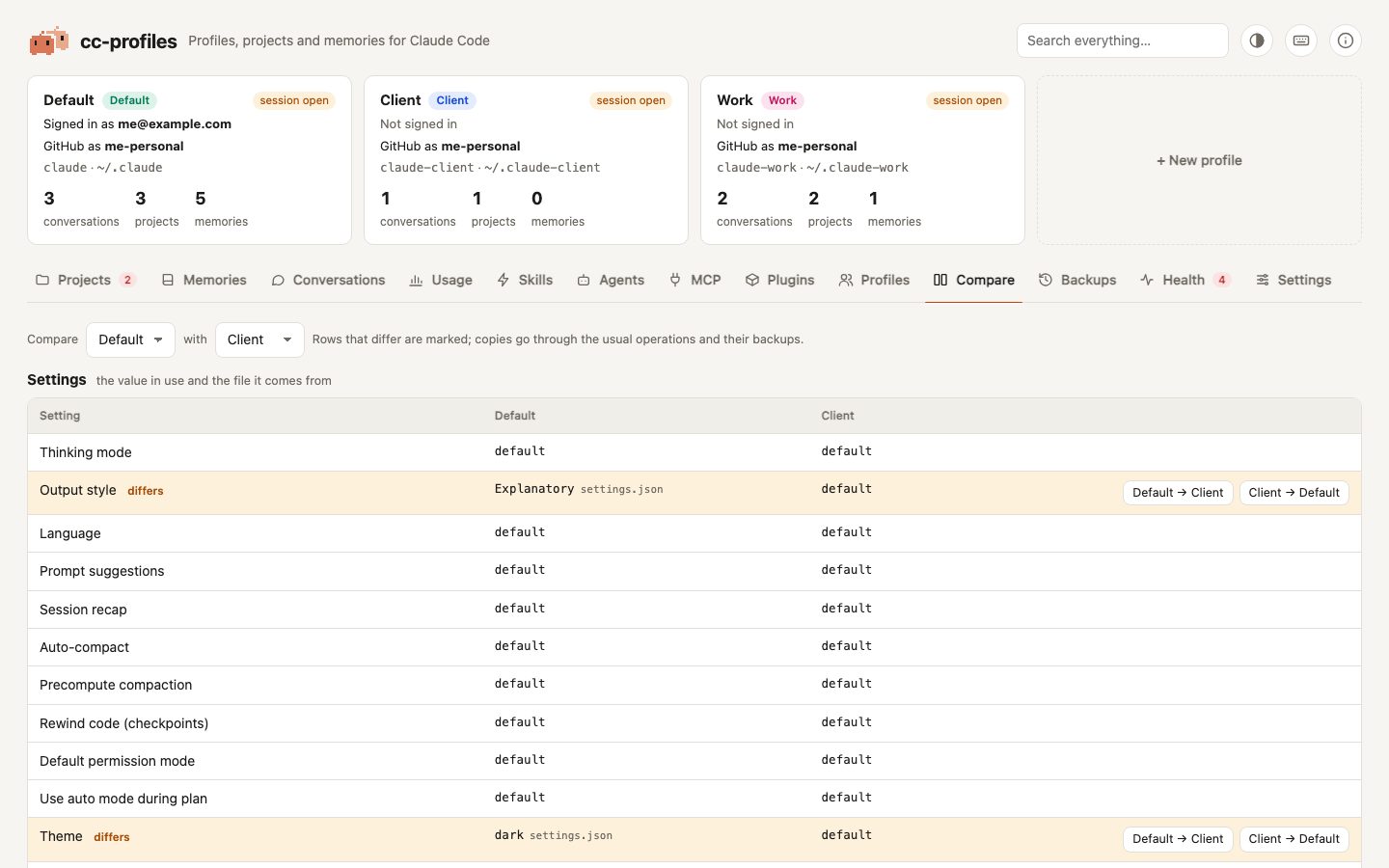The height and width of the screenshot is (868, 1389).
Task: Click the Memories tab icon
Action: click(168, 280)
